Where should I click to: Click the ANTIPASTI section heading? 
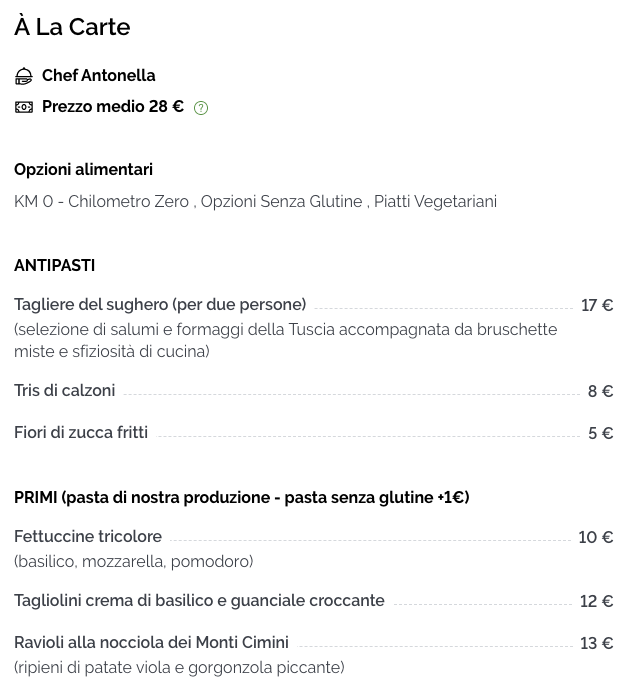point(55,265)
